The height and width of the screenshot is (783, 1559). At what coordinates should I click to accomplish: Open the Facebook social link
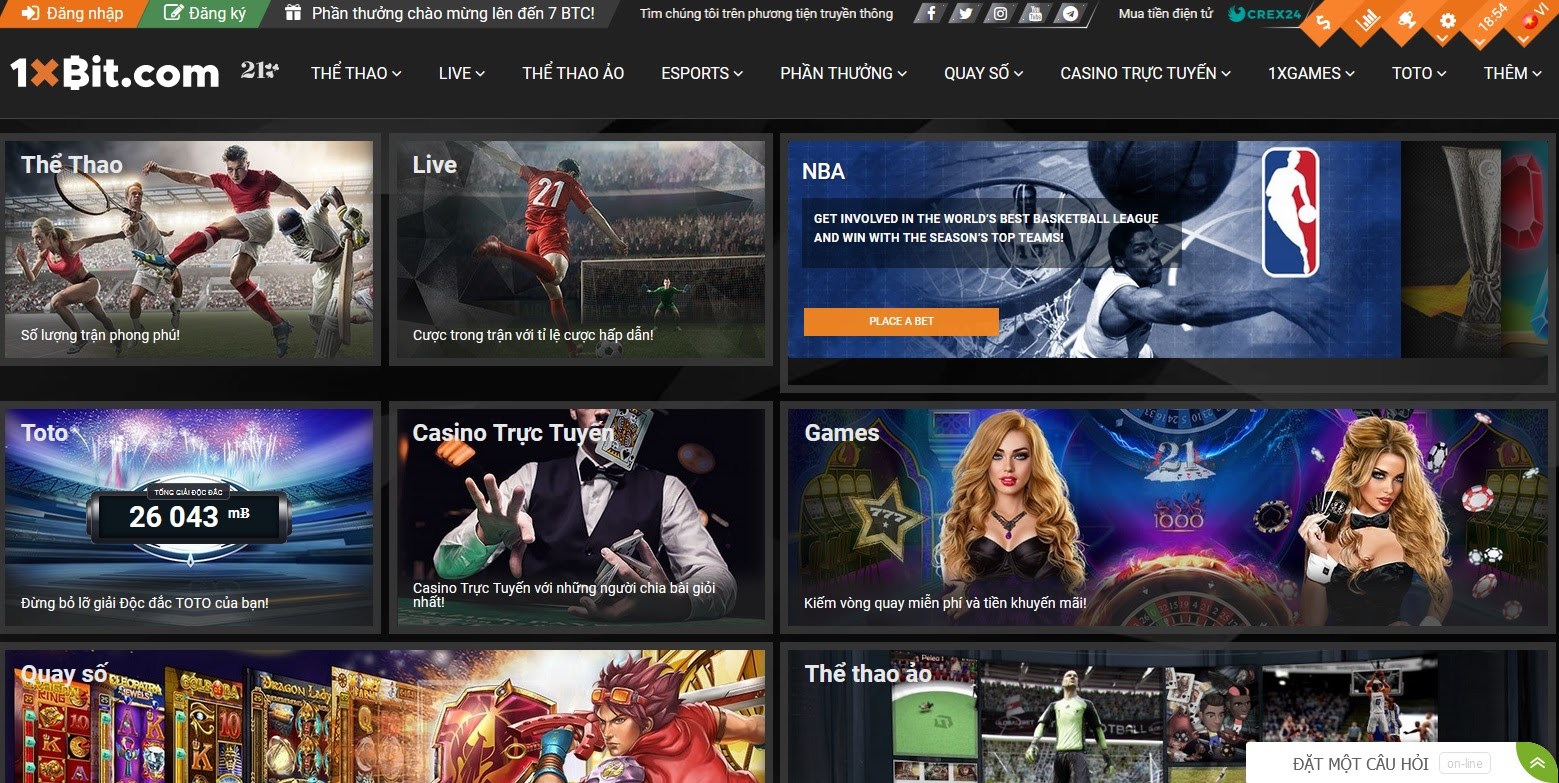[x=931, y=14]
